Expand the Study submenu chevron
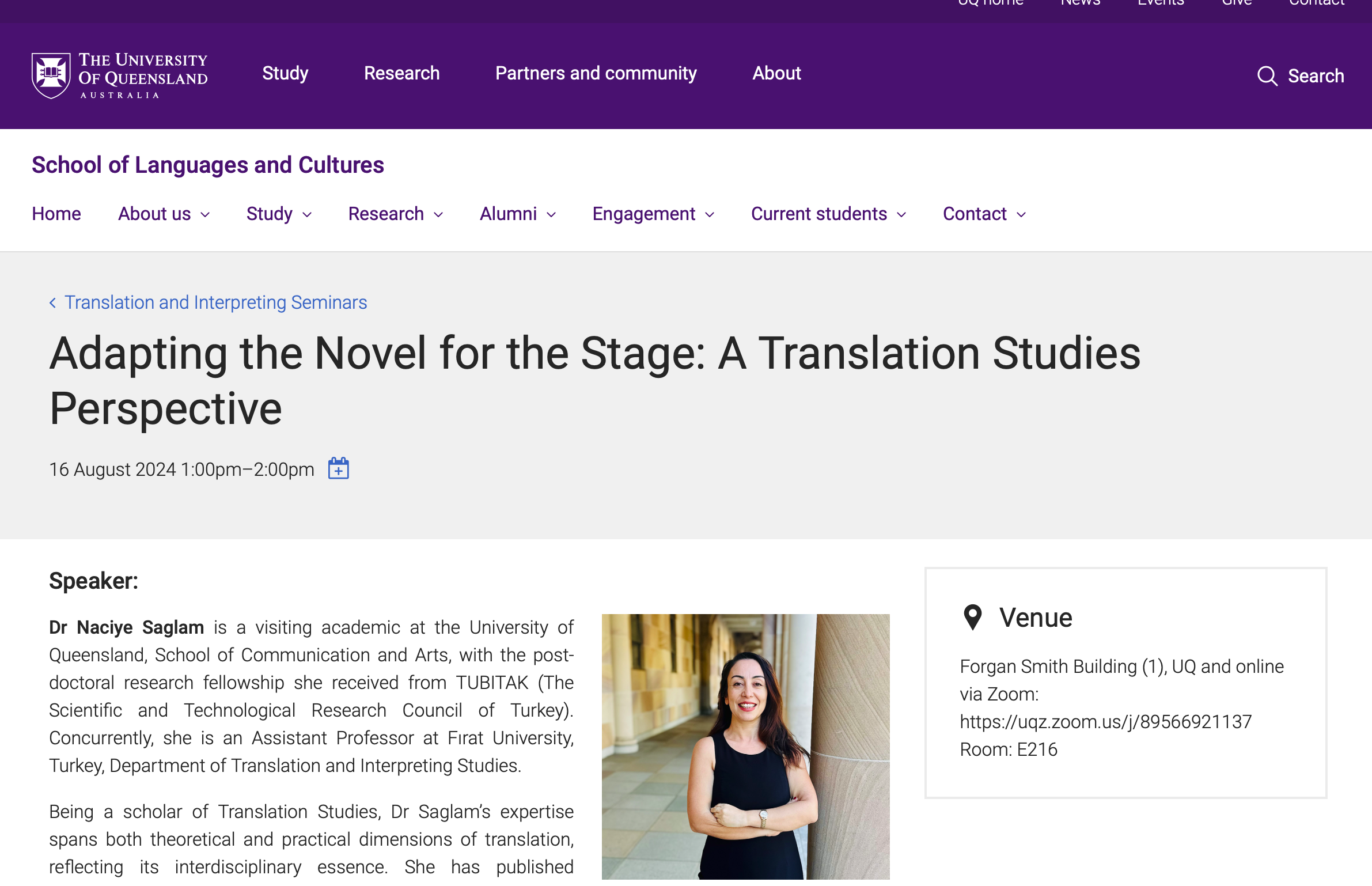Screen dimensions: 1372x886 tap(308, 215)
